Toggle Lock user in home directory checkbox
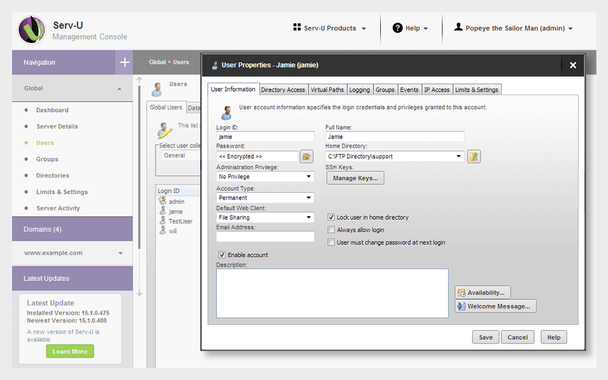The width and height of the screenshot is (608, 380). [331, 217]
